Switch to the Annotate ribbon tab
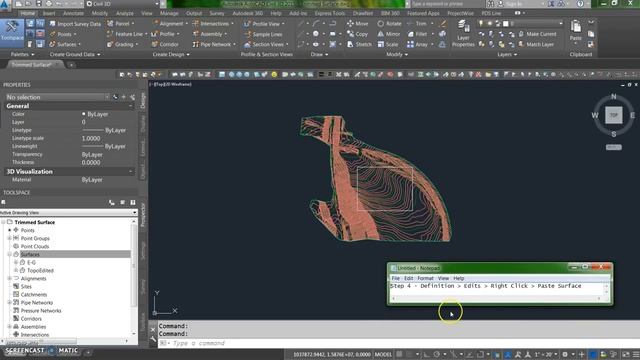The image size is (640, 360). 73,13
